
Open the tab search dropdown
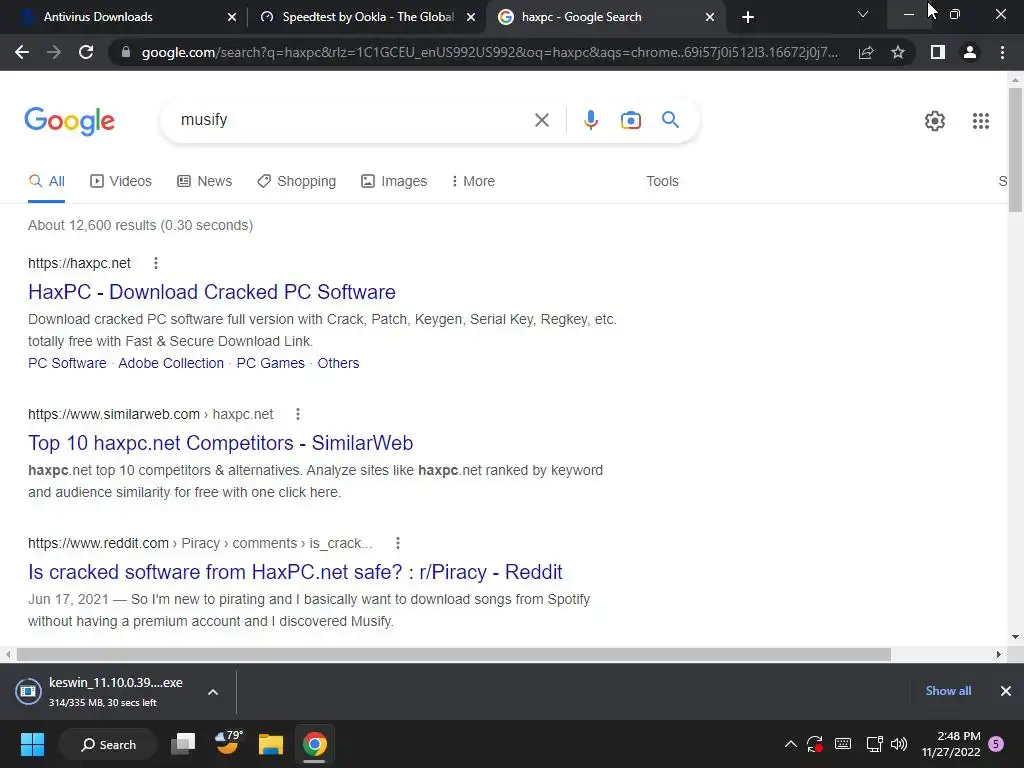point(863,14)
